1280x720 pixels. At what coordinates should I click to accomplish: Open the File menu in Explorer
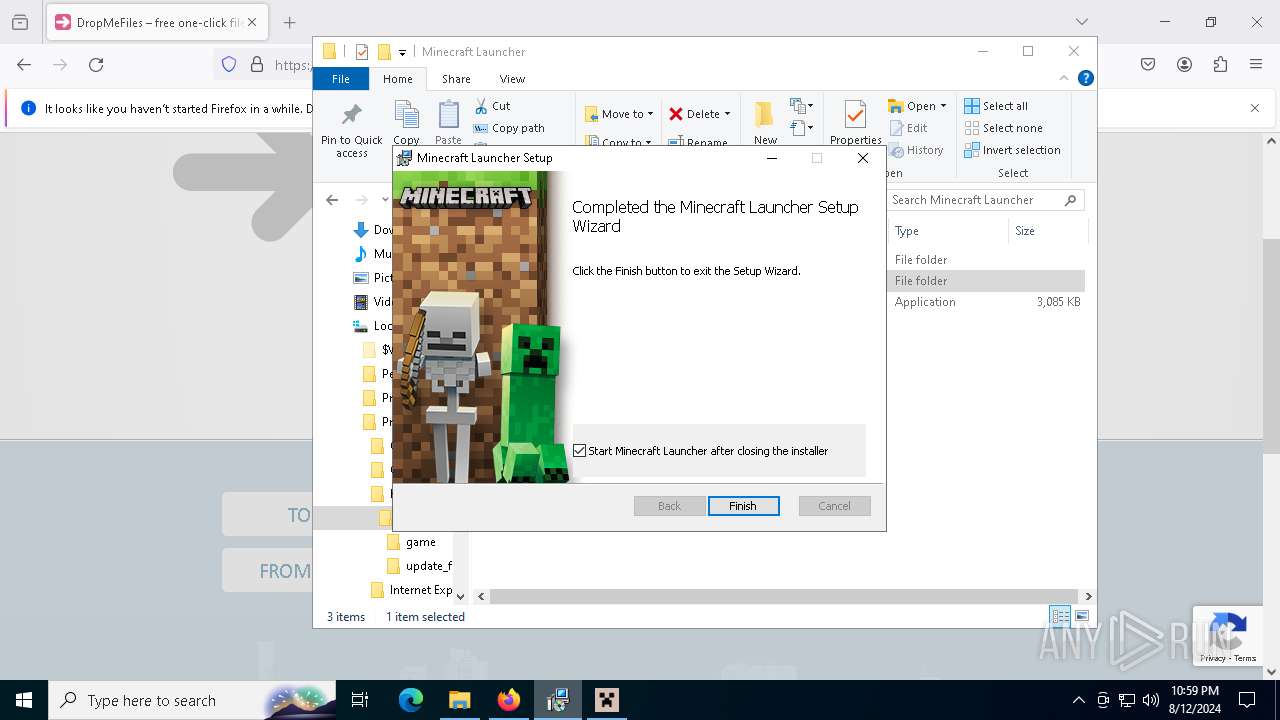[x=341, y=79]
